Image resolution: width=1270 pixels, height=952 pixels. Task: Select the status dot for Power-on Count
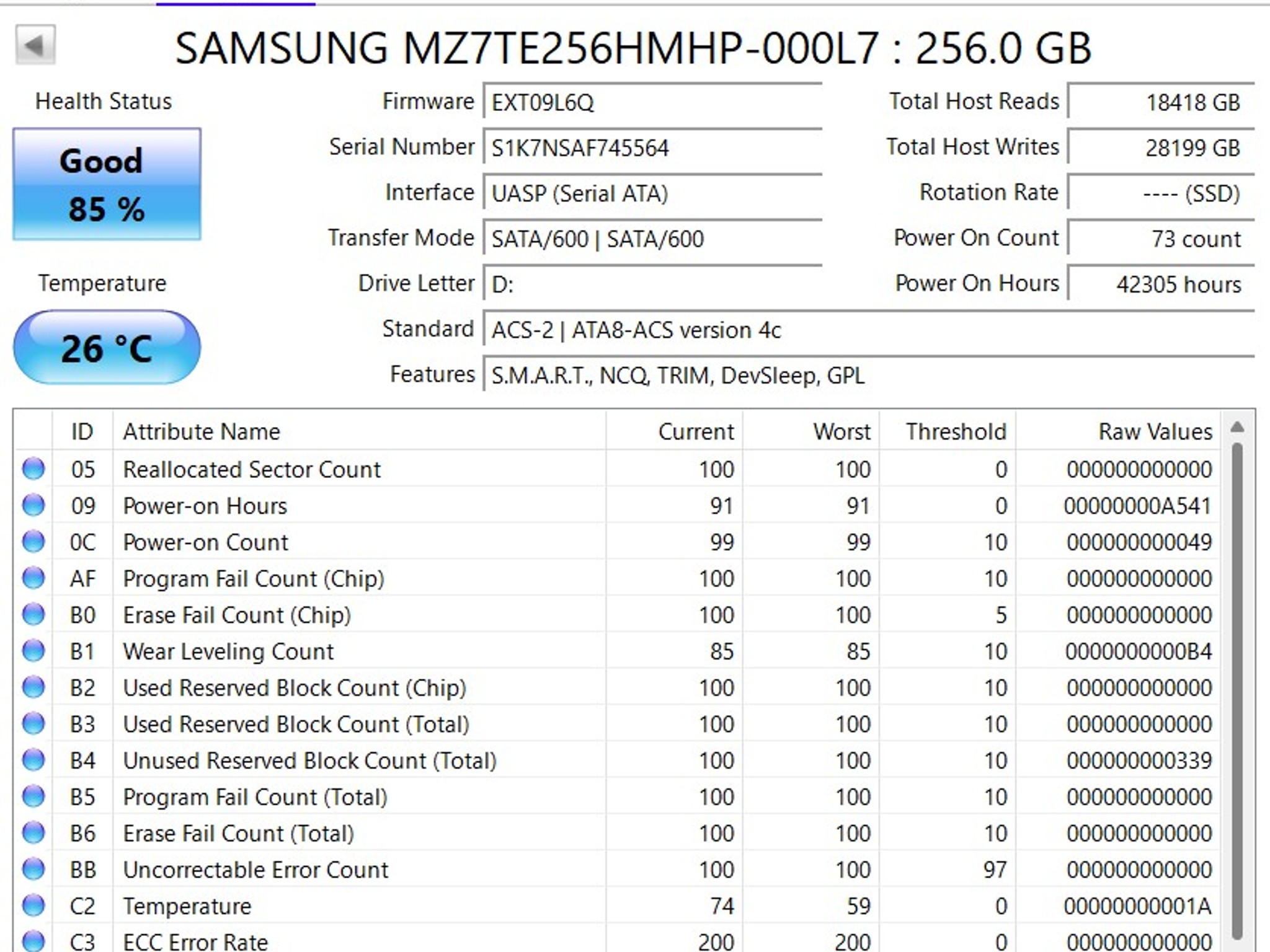33,542
